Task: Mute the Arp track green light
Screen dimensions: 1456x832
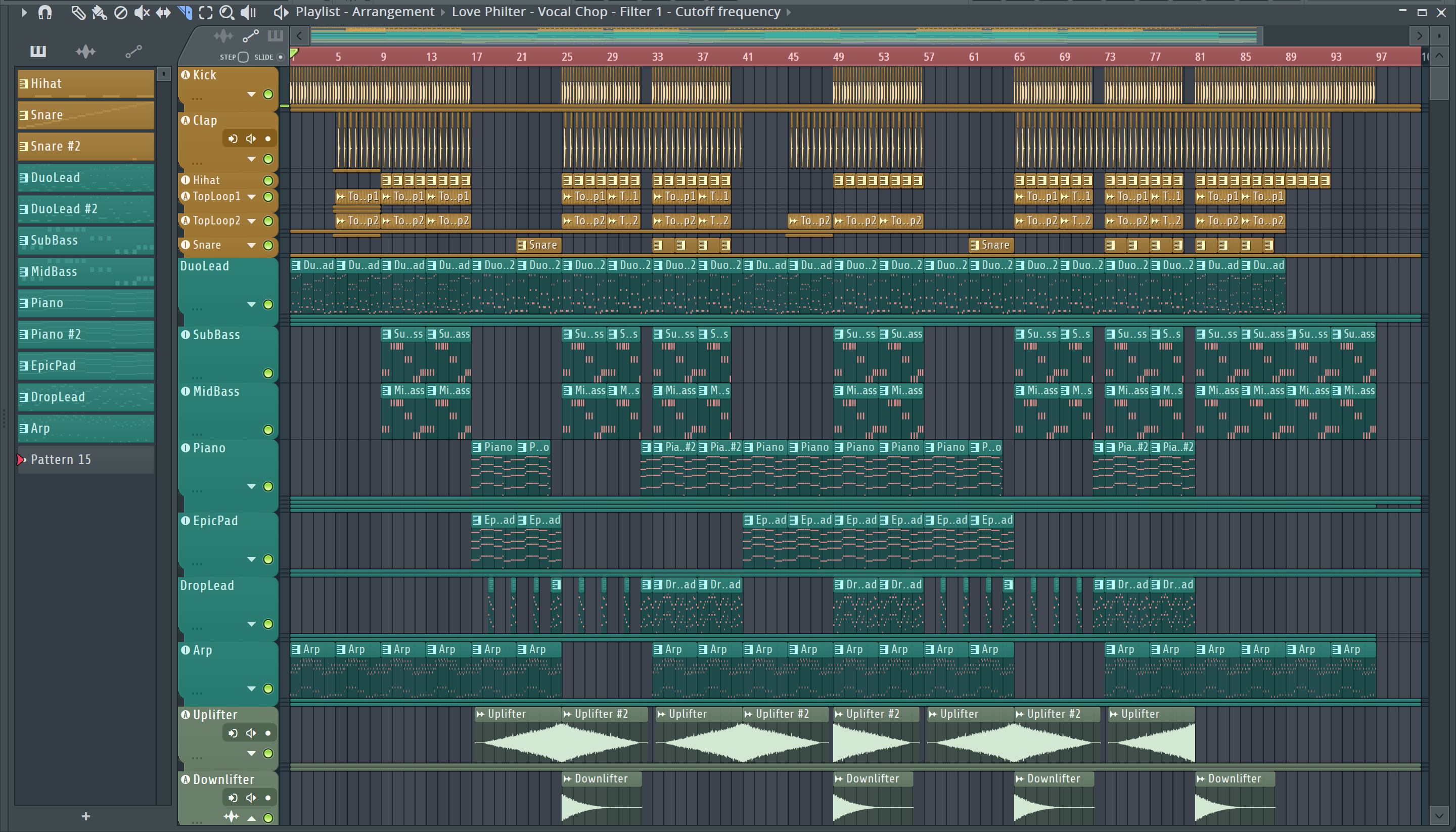Action: tap(268, 688)
